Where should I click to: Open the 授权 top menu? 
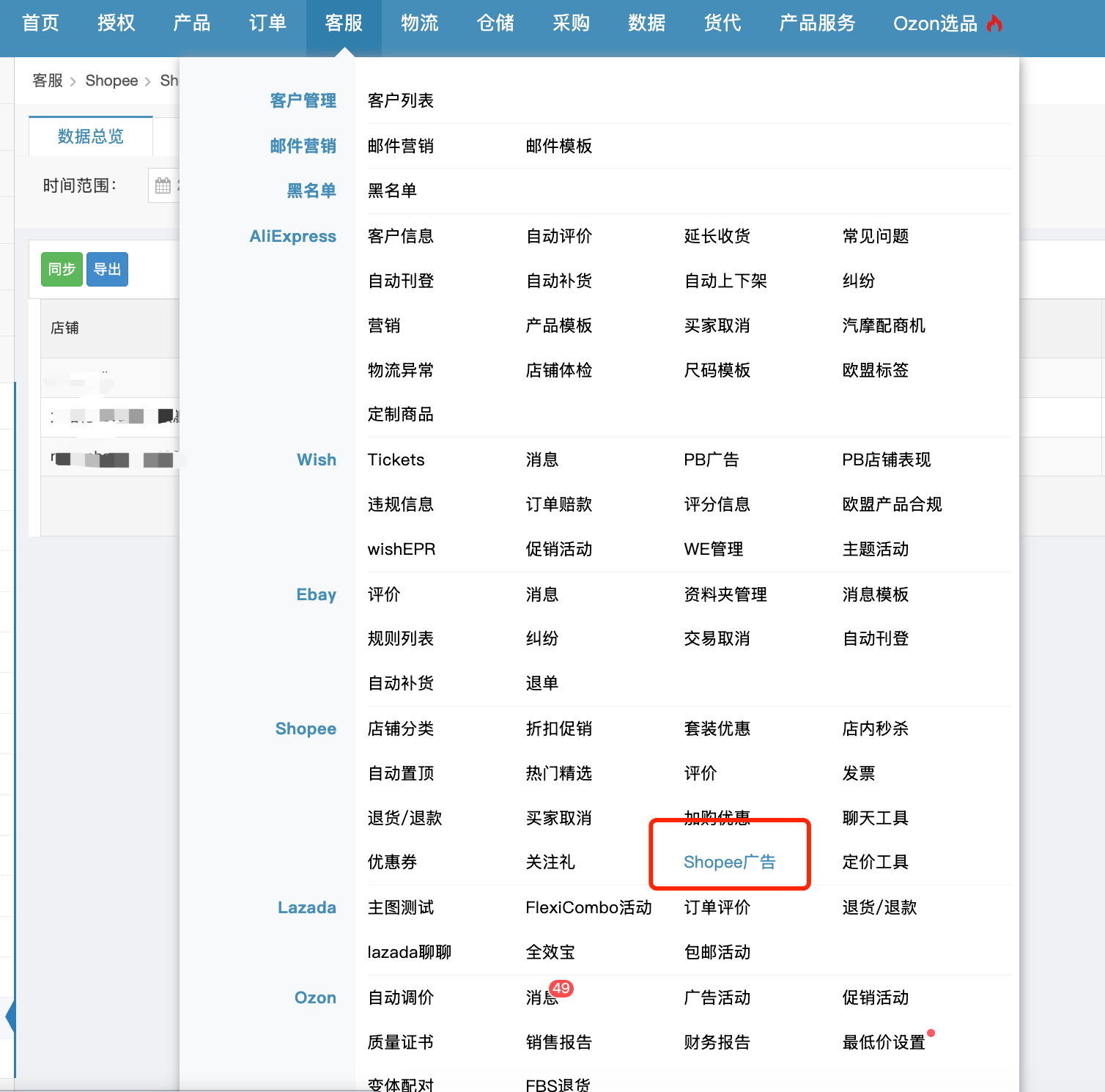tap(117, 23)
